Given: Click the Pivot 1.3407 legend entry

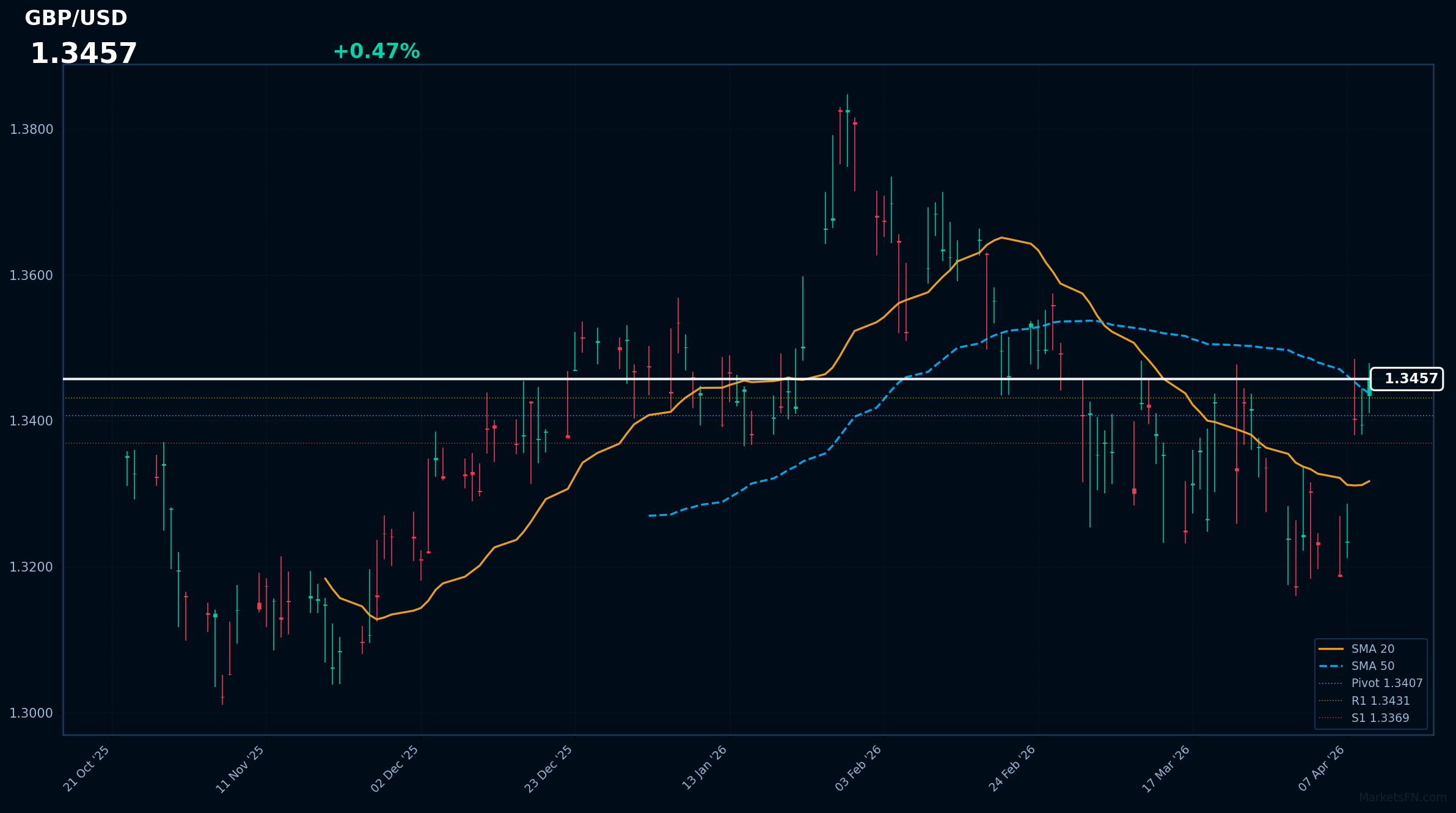Looking at the screenshot, I should tap(1370, 683).
